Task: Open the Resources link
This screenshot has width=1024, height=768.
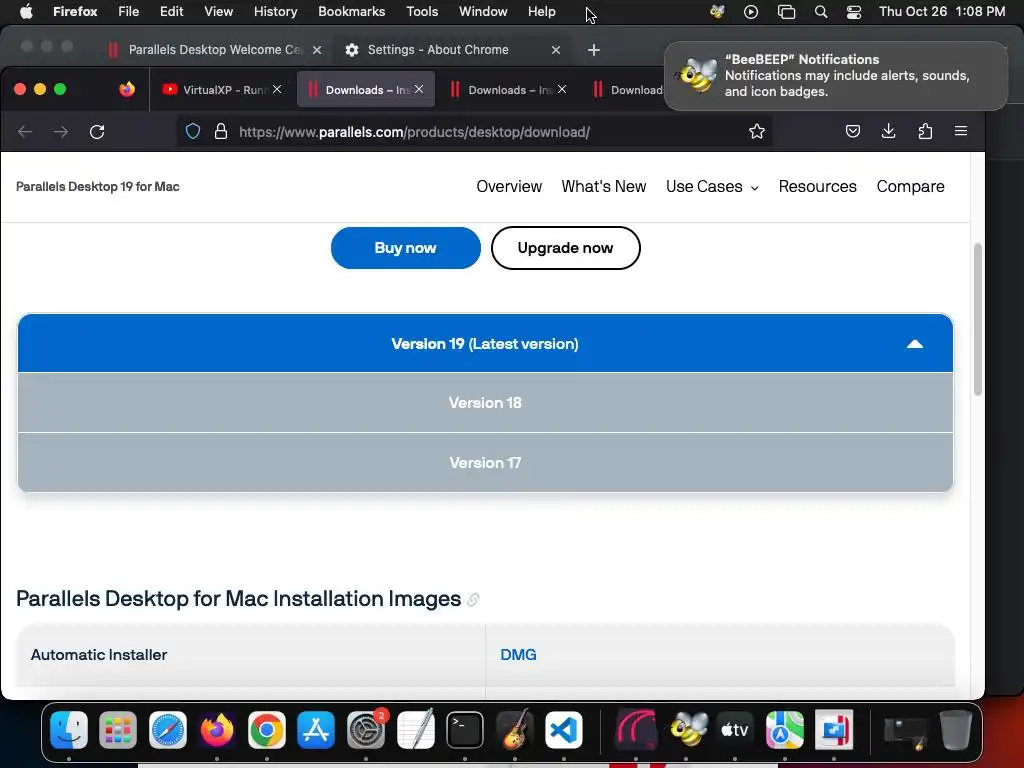Action: 817,187
